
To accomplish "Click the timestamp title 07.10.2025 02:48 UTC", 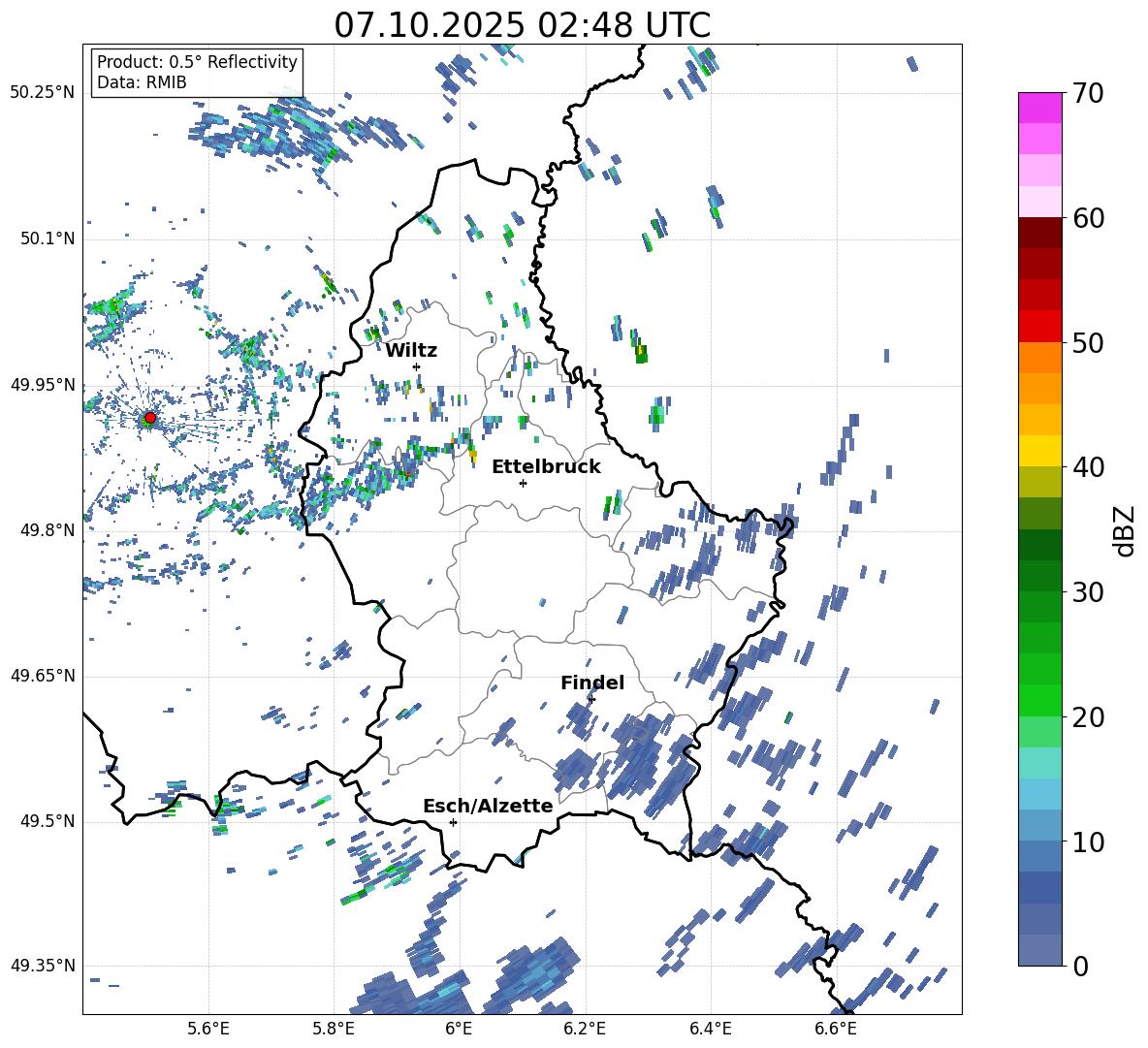I will [x=523, y=25].
